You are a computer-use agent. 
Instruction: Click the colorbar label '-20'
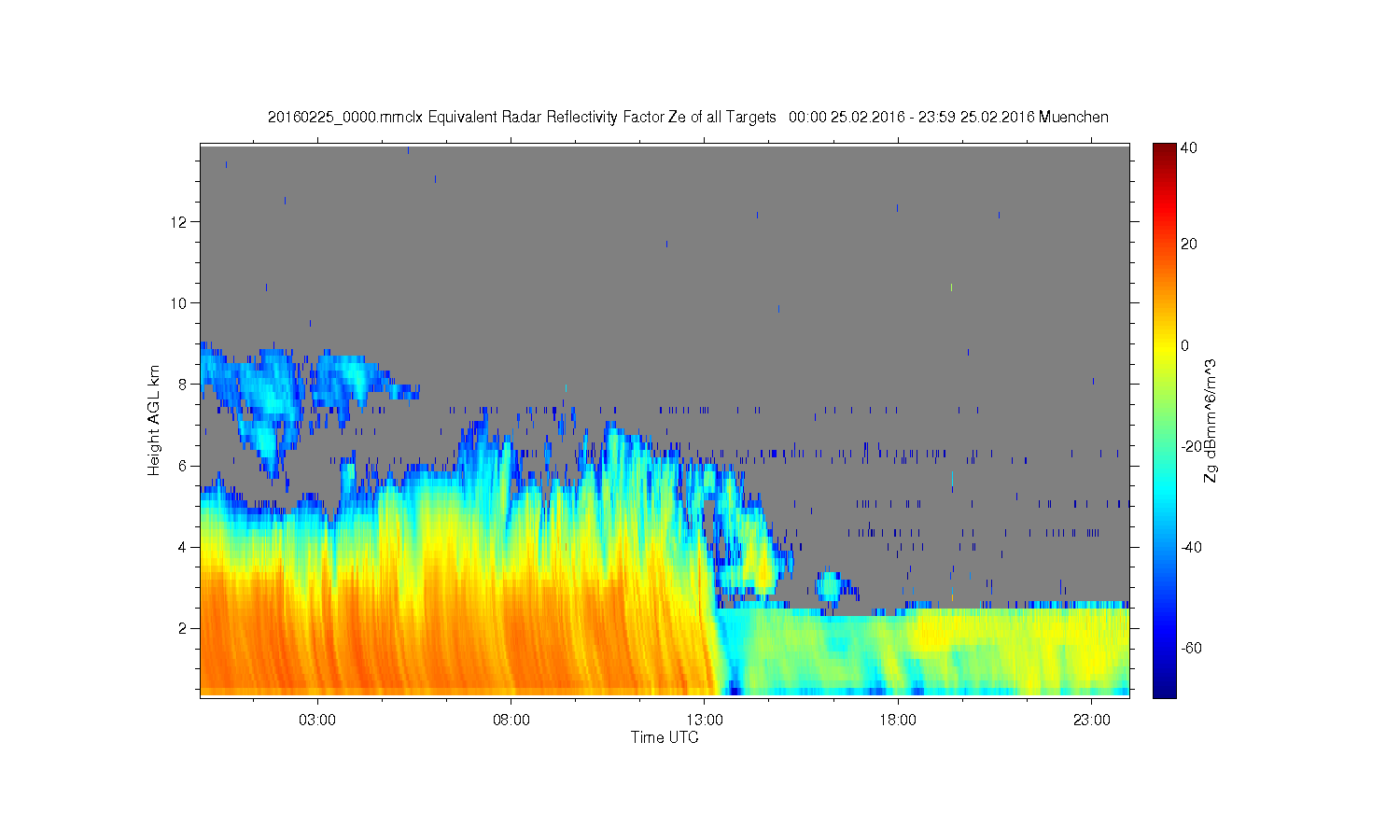click(1191, 446)
